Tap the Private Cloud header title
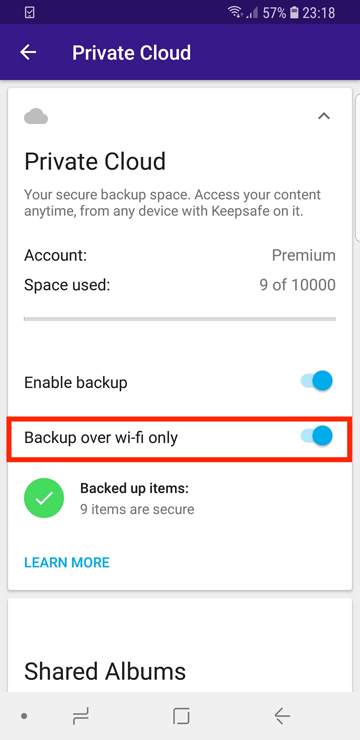Screen dimensions: 360x740 [x=132, y=53]
